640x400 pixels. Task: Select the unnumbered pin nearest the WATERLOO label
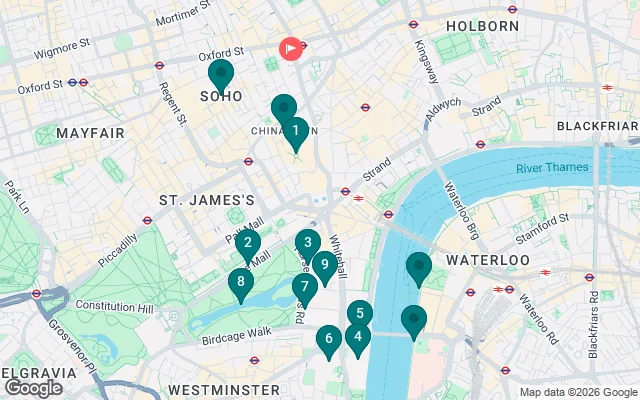coord(419,270)
